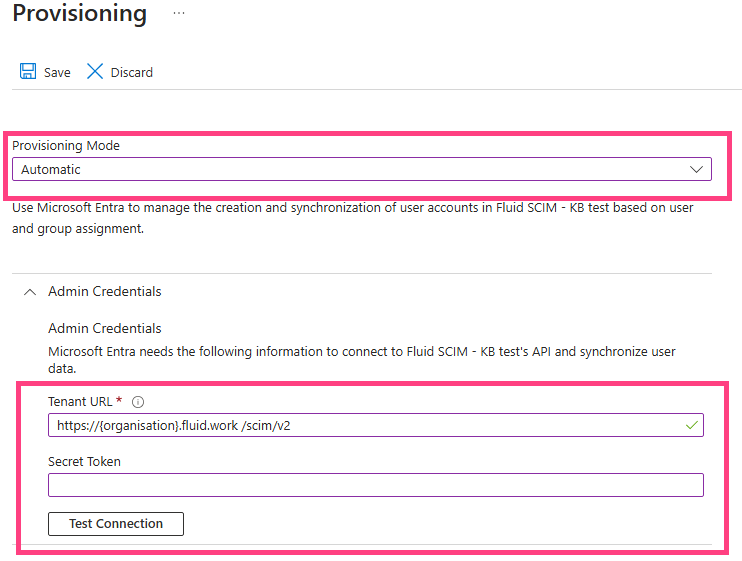Click the Secret Token input field
This screenshot has height=561, width=742.
tap(376, 485)
